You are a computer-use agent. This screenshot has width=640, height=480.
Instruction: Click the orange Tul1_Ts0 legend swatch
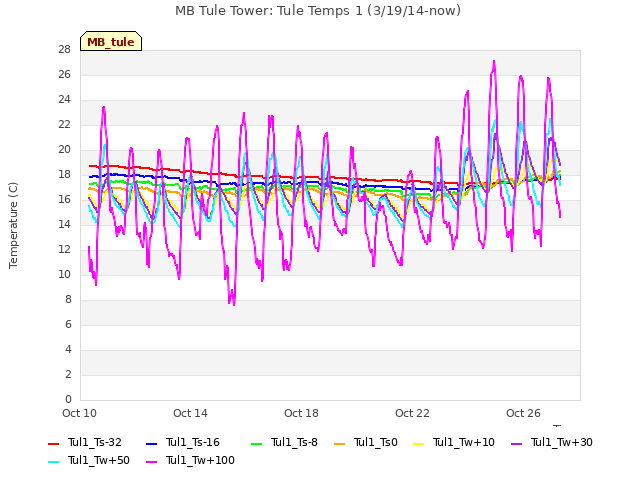(339, 443)
